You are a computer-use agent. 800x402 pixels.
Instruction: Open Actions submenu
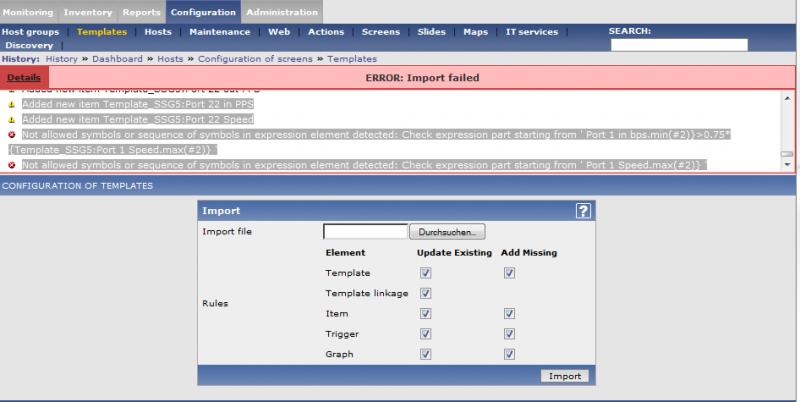coord(326,32)
